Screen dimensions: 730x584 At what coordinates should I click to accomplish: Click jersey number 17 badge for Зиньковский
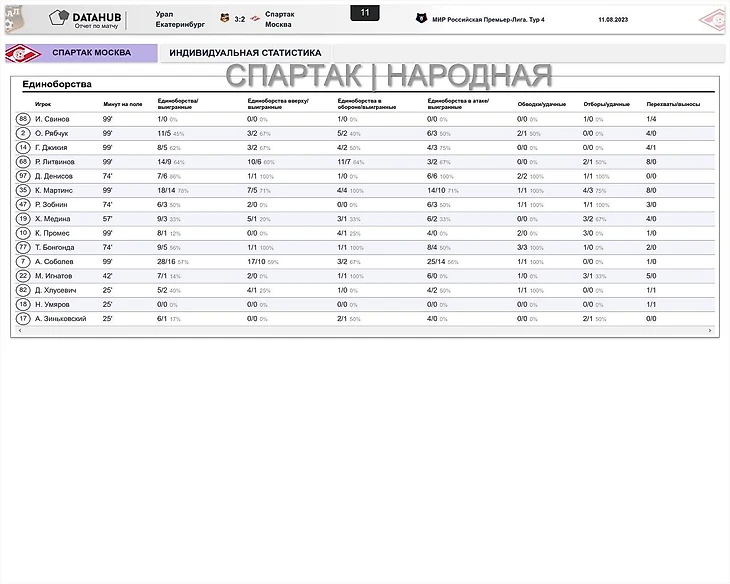point(22,319)
